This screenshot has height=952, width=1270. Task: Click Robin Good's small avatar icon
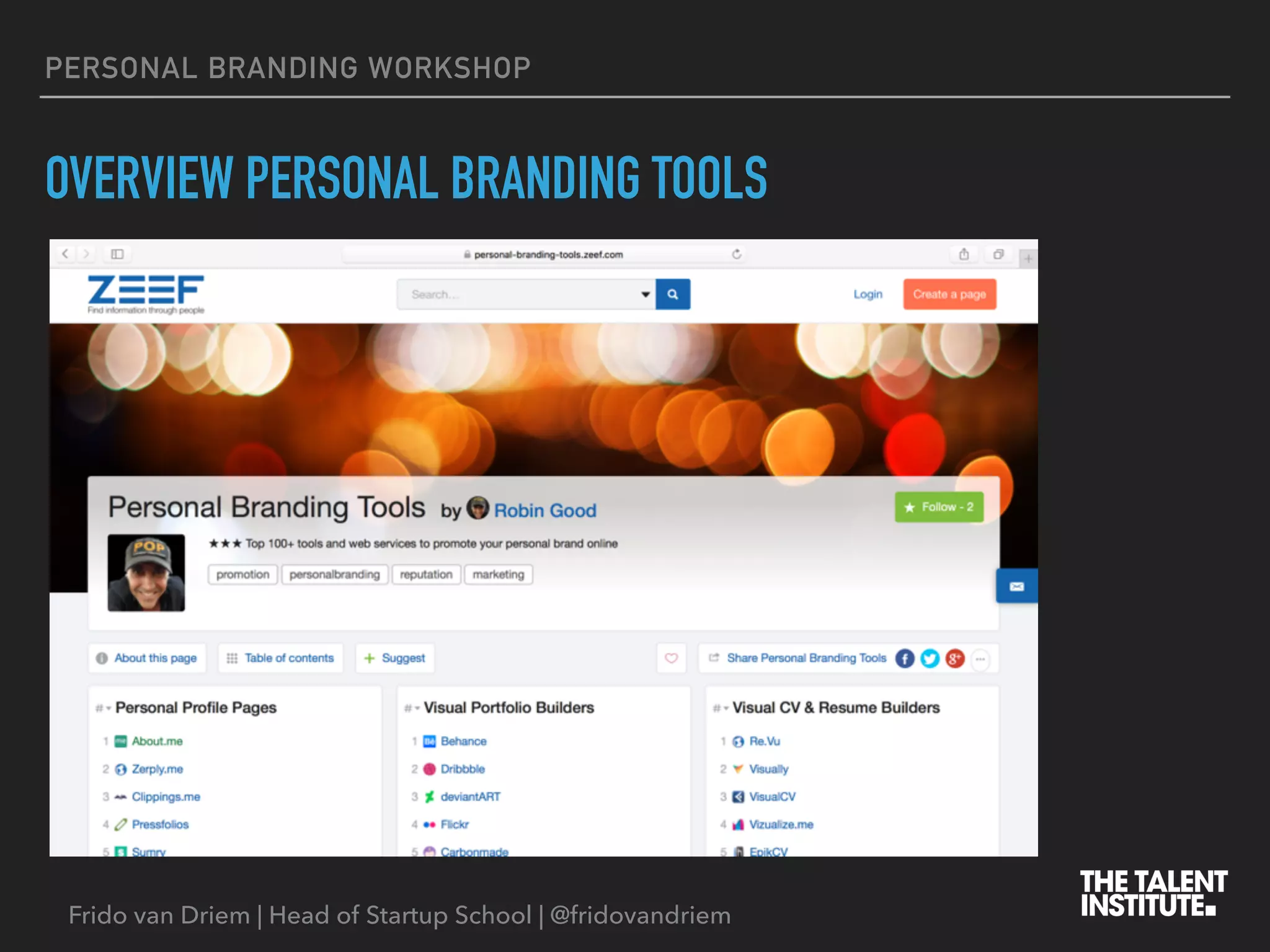click(x=477, y=508)
